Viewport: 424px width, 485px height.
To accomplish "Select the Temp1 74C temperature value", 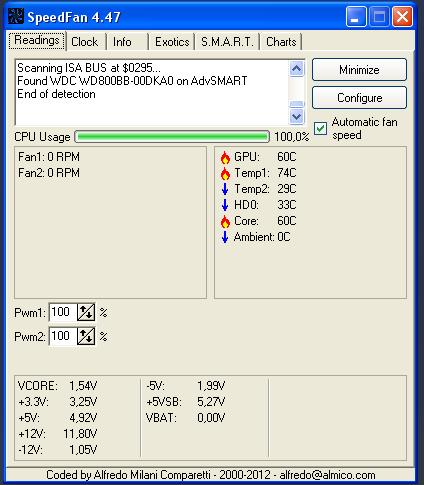I will click(287, 173).
